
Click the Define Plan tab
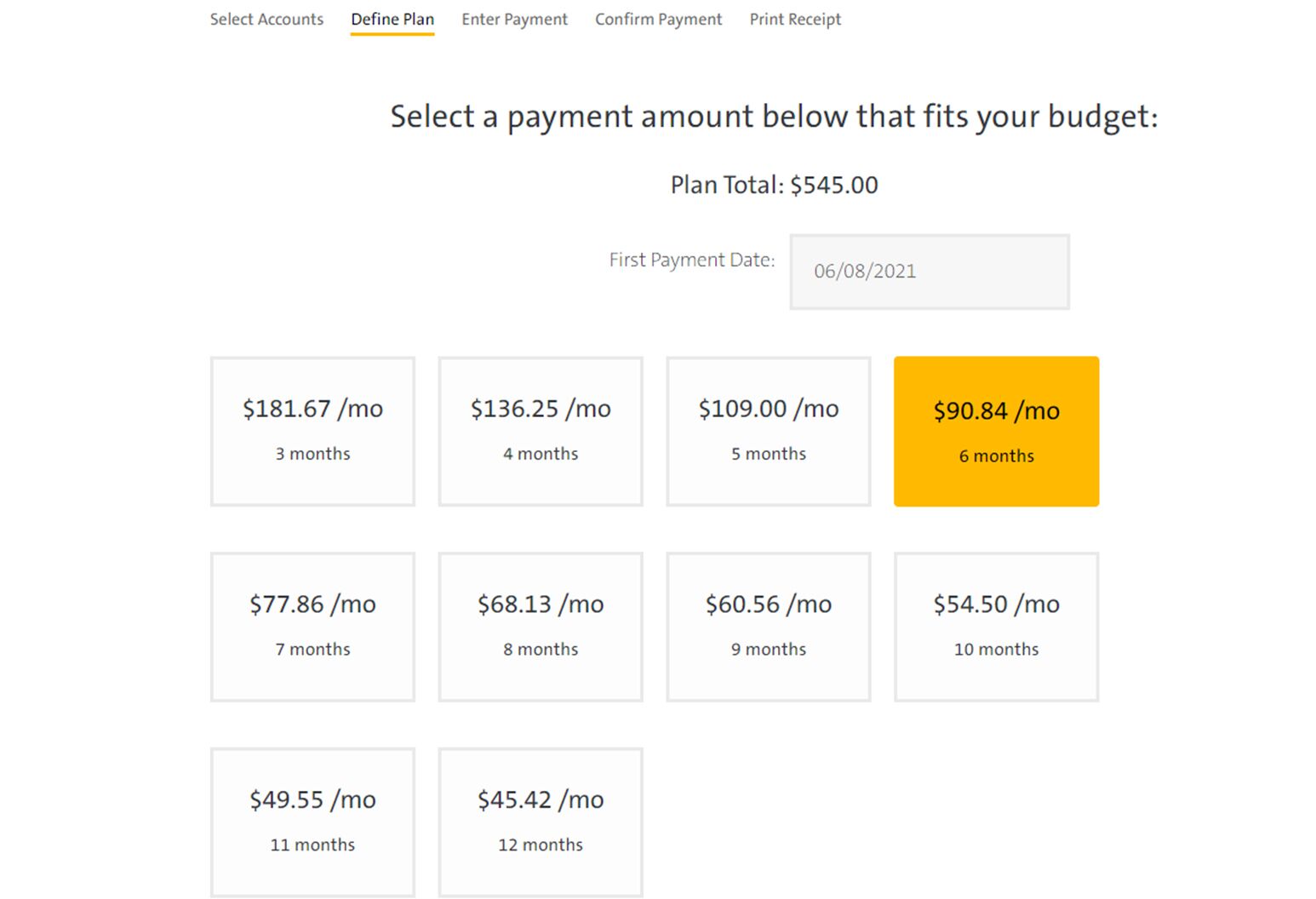point(392,20)
